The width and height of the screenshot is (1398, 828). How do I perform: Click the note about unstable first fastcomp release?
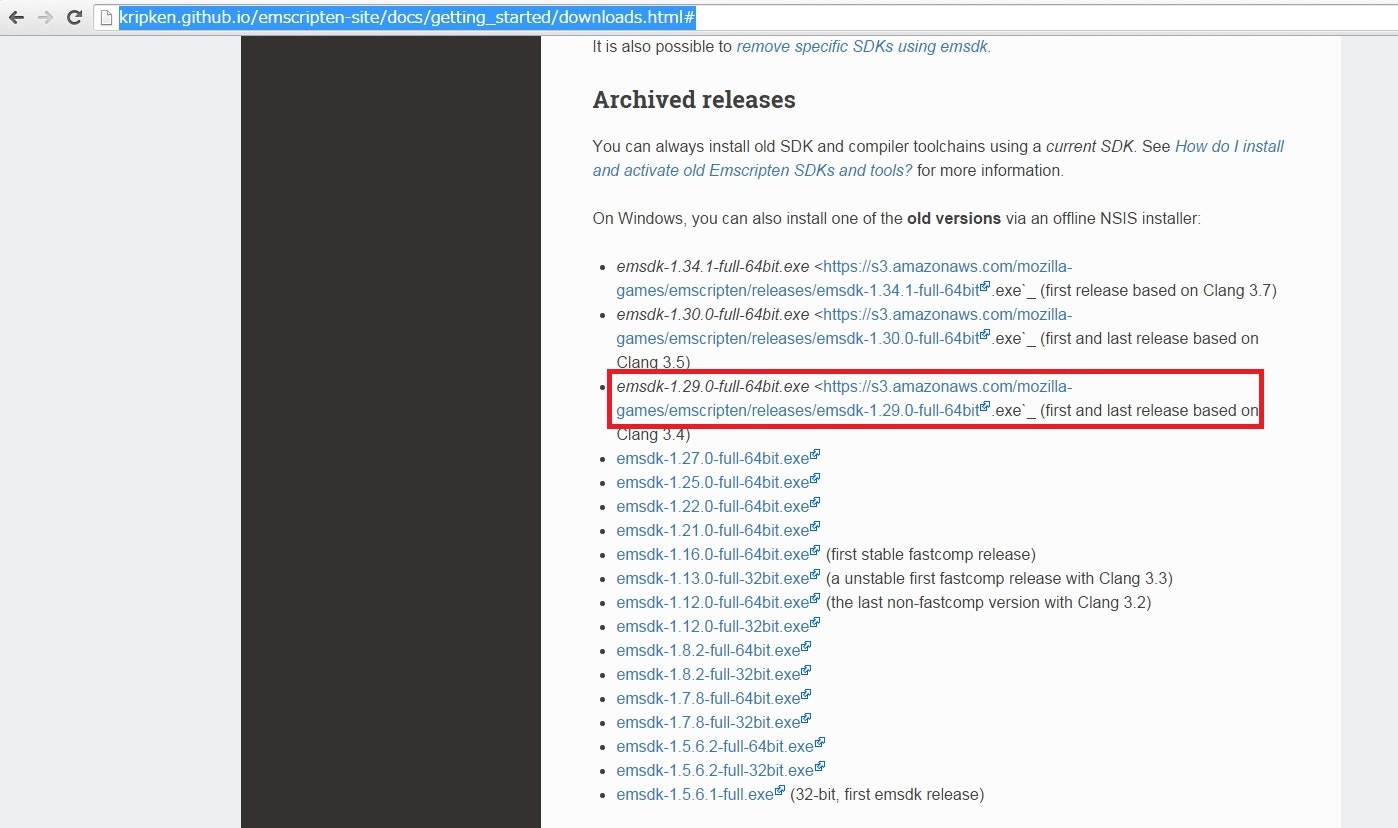coord(999,578)
